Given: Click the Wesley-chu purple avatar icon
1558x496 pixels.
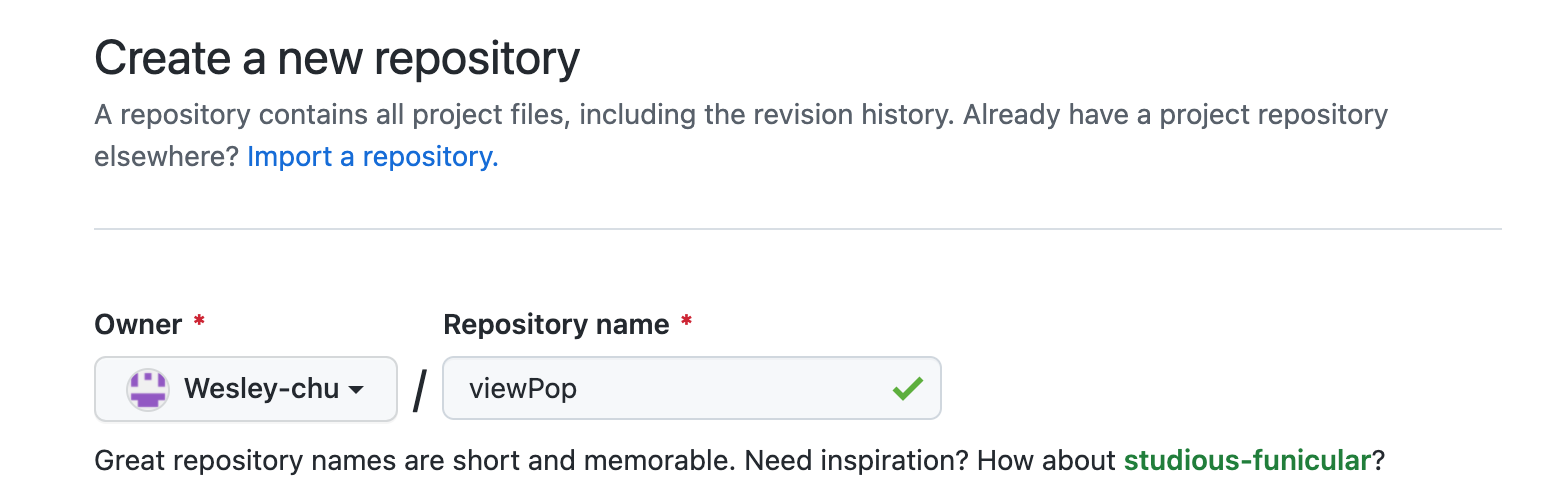Looking at the screenshot, I should pyautogui.click(x=148, y=389).
